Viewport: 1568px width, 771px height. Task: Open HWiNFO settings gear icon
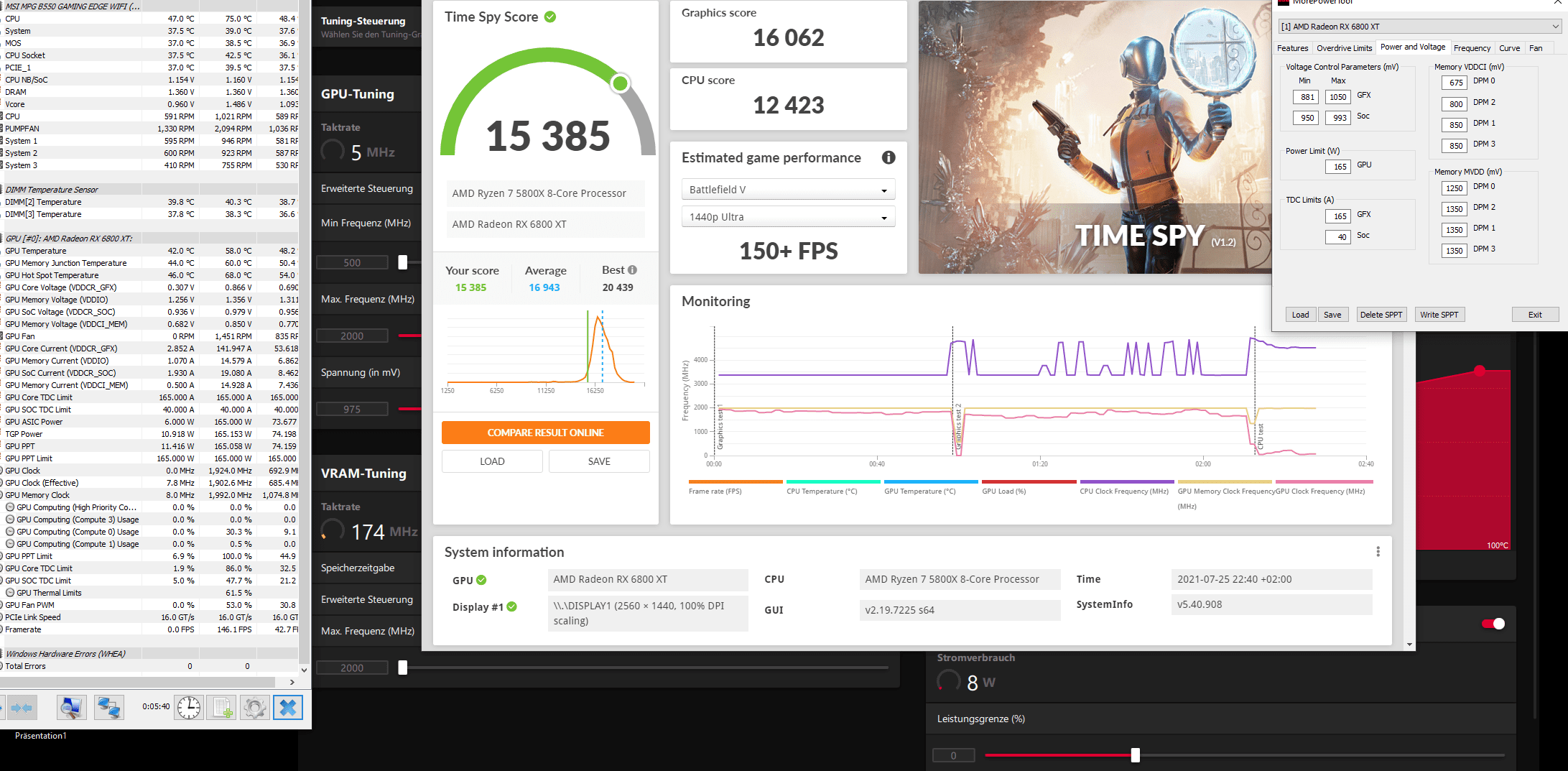pos(254,708)
